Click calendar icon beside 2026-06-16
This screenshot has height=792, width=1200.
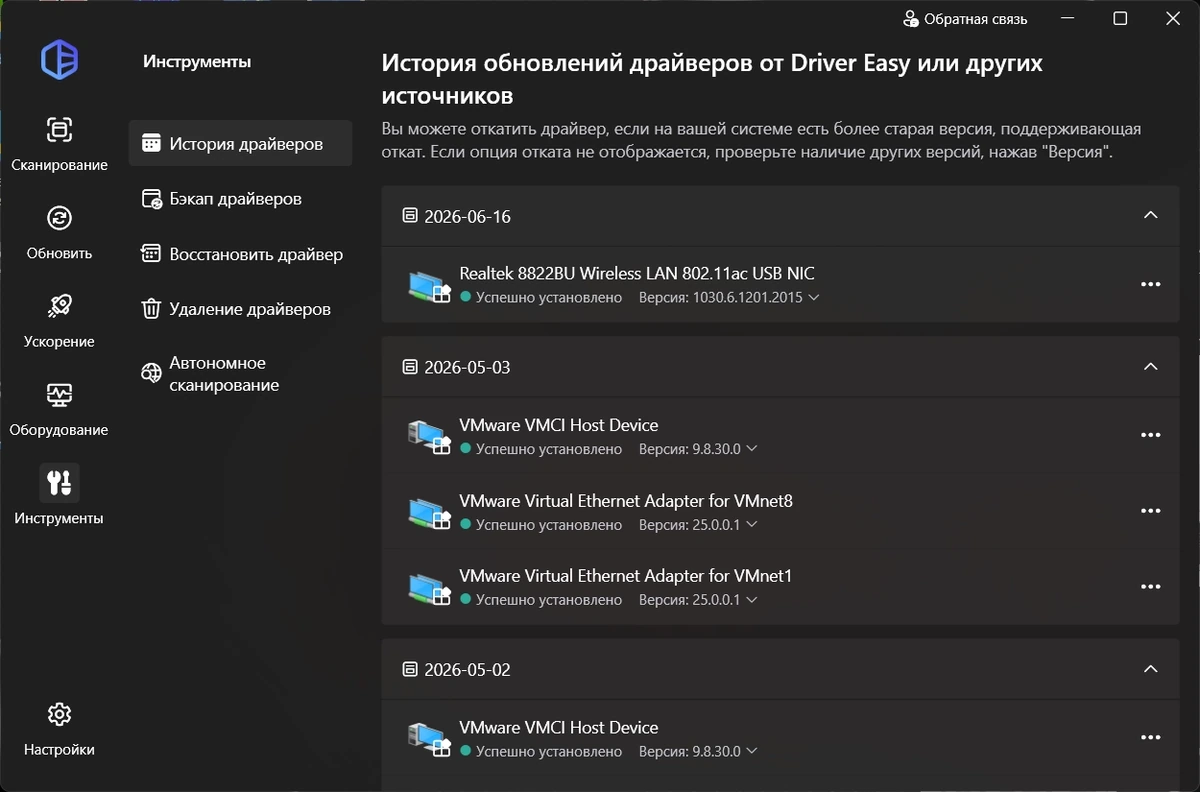coord(409,216)
